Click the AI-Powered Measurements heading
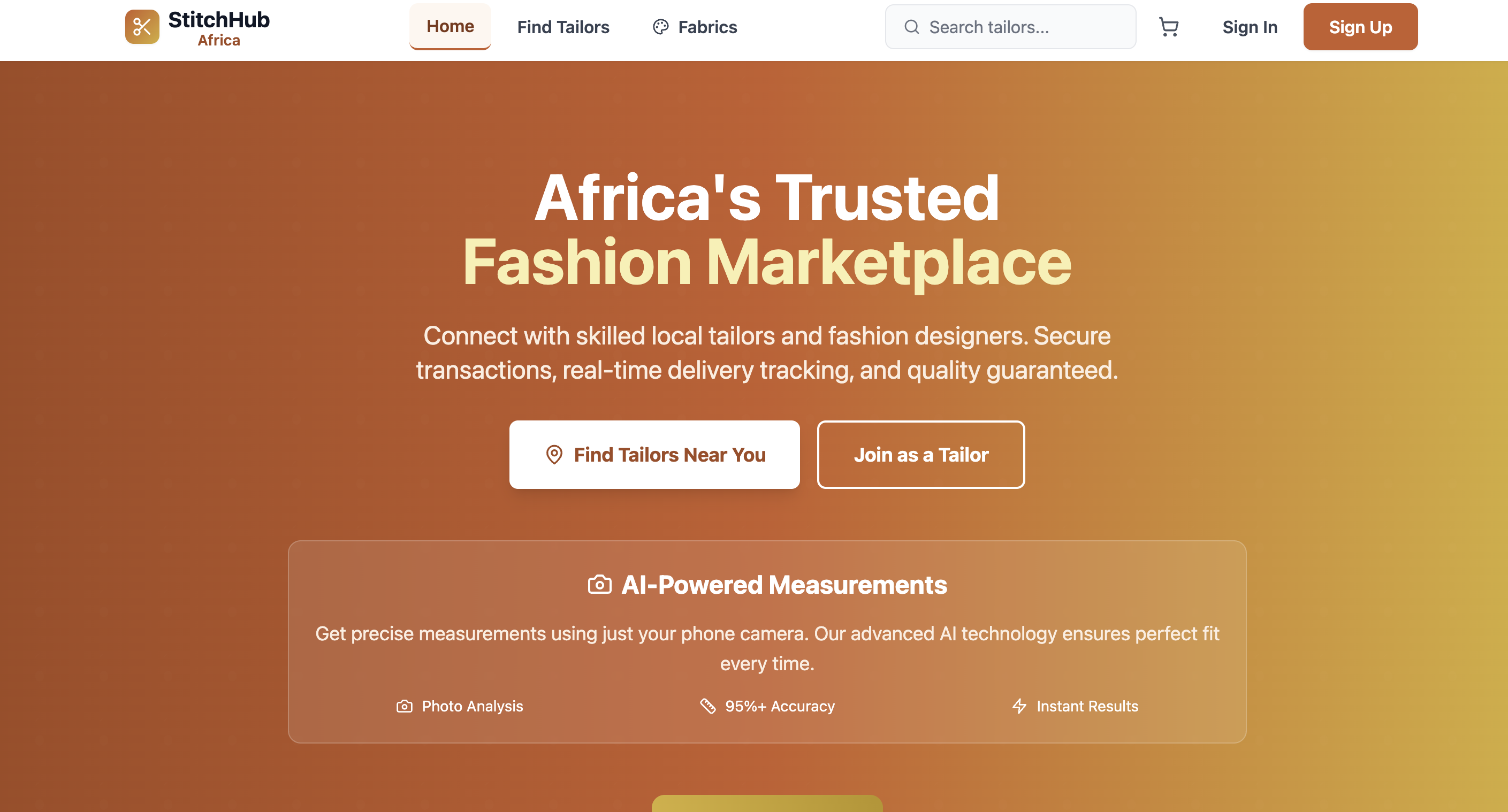 [x=785, y=585]
